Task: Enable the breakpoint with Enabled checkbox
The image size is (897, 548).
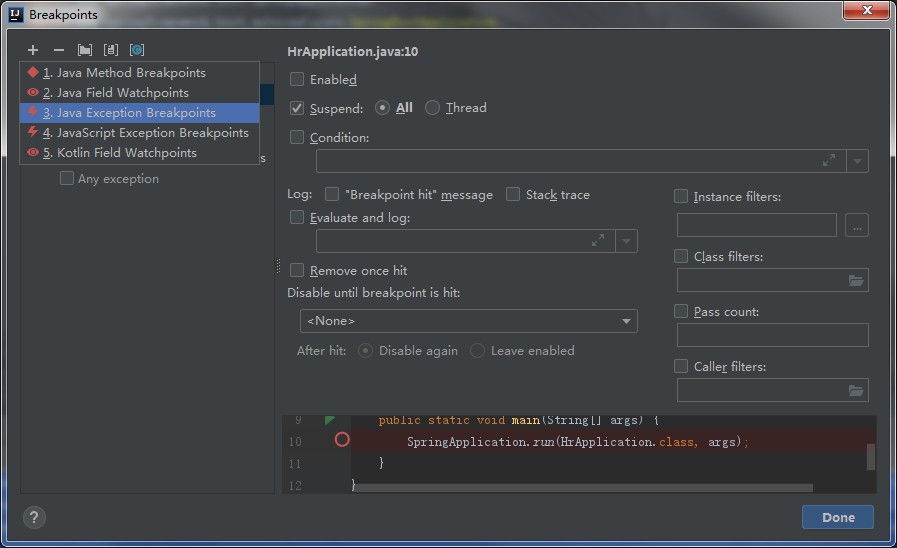Action: pos(297,79)
